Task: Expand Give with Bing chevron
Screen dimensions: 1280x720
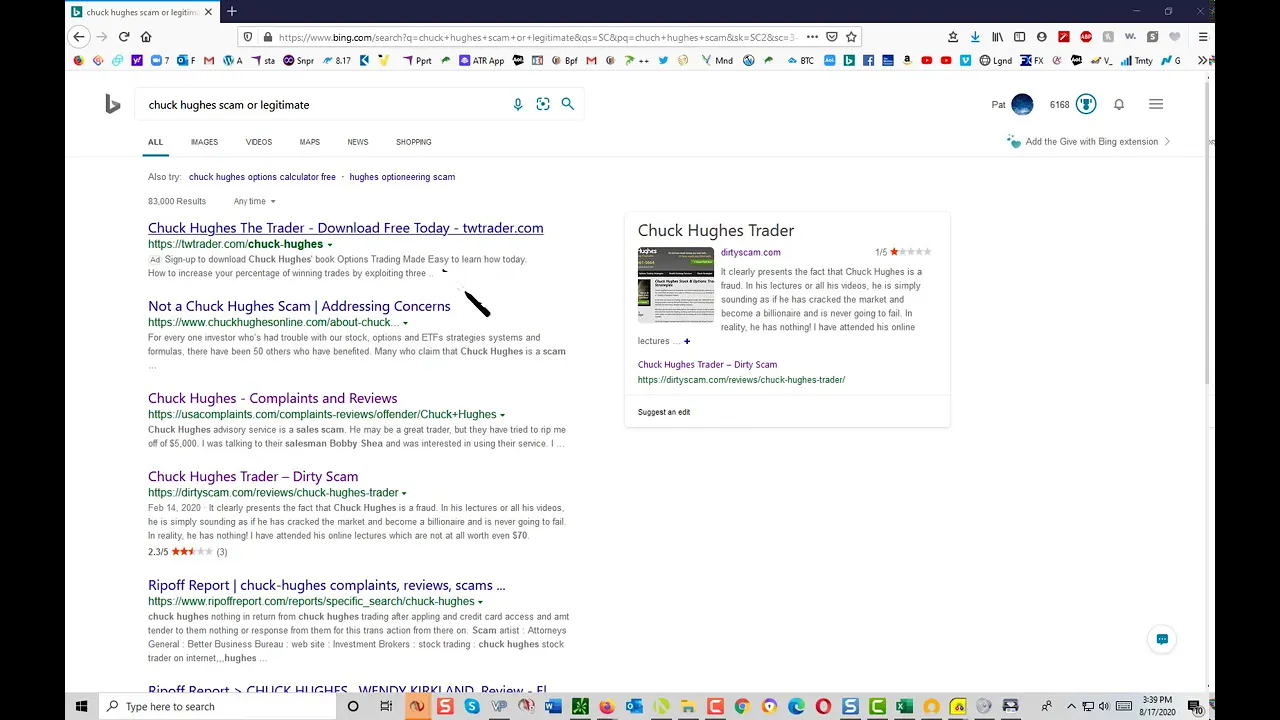Action: (x=1167, y=141)
